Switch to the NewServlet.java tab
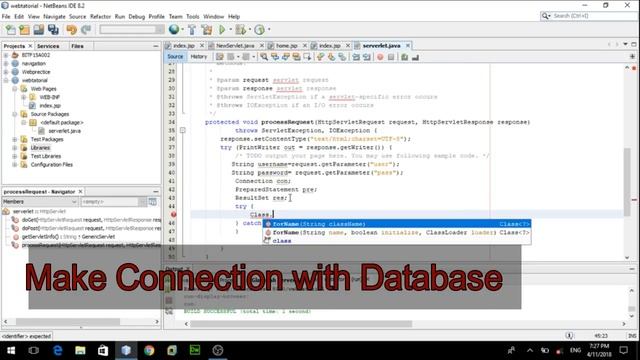 coord(235,46)
